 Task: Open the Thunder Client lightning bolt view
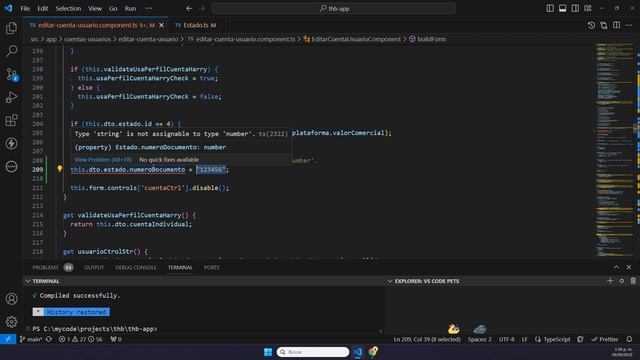pos(11,143)
